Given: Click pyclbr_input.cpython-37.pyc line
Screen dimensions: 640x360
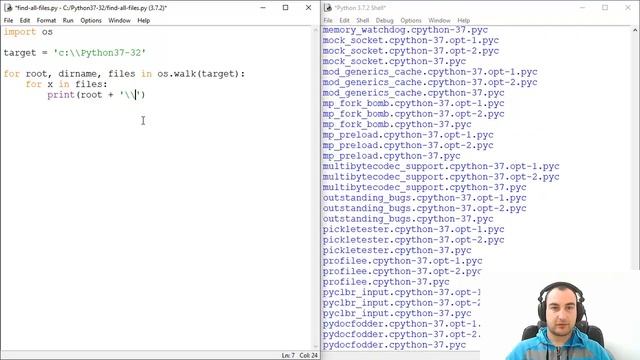Looking at the screenshot, I should [x=397, y=313].
